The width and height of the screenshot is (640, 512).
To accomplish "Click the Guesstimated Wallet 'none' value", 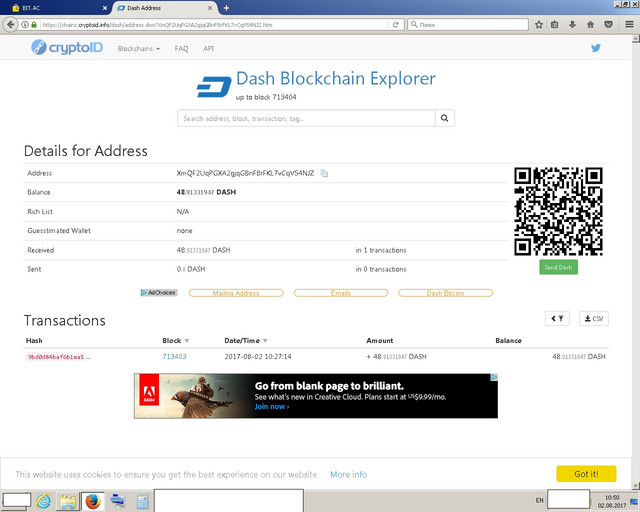I will (x=184, y=231).
